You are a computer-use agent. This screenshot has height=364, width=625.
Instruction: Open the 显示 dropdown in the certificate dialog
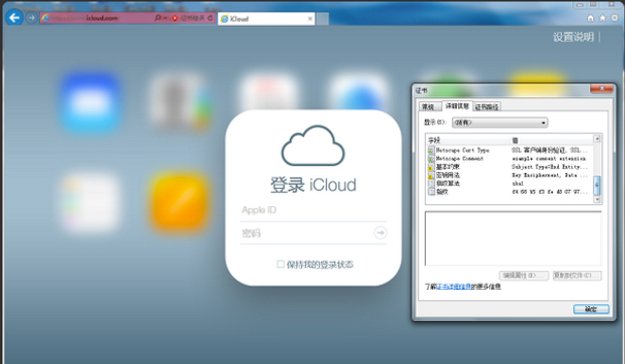point(500,123)
